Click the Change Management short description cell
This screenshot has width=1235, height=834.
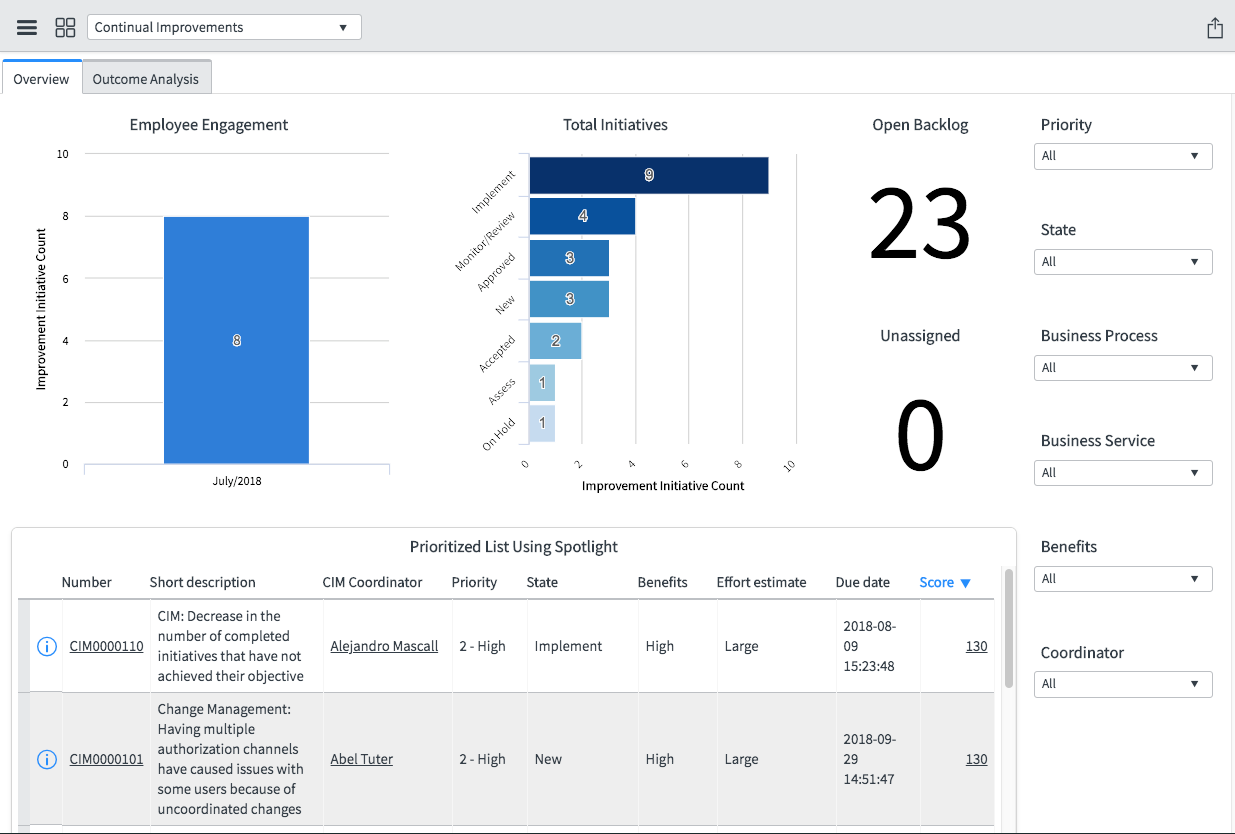[x=236, y=759]
